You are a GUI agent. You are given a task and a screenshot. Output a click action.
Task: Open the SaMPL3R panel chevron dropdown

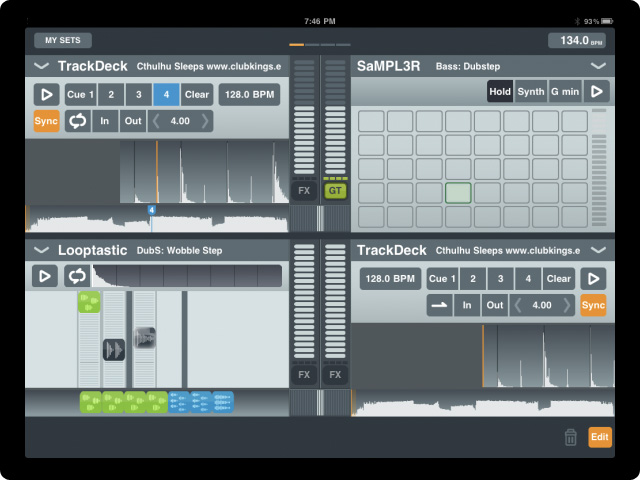pyautogui.click(x=598, y=66)
